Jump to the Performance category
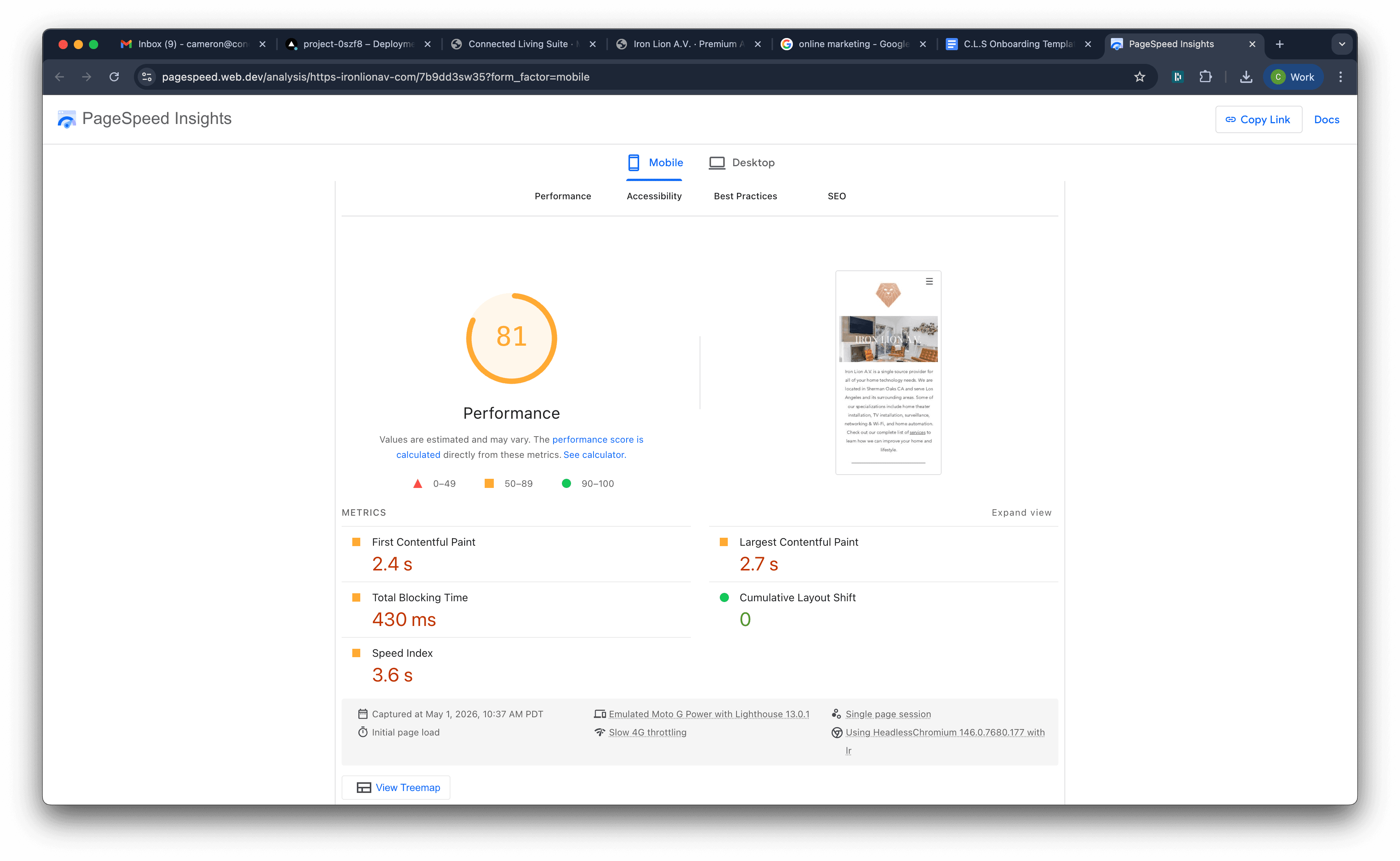The height and width of the screenshot is (861, 1400). click(563, 196)
